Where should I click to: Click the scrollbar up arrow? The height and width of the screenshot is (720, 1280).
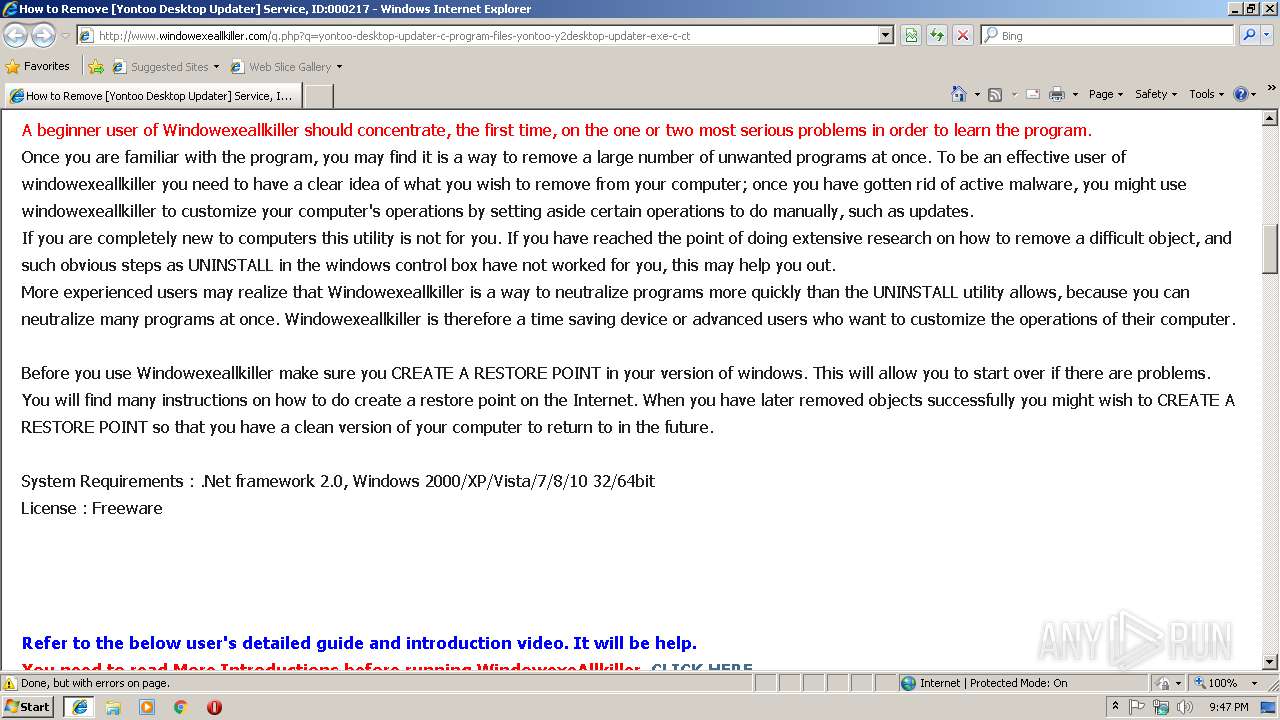coord(1270,119)
